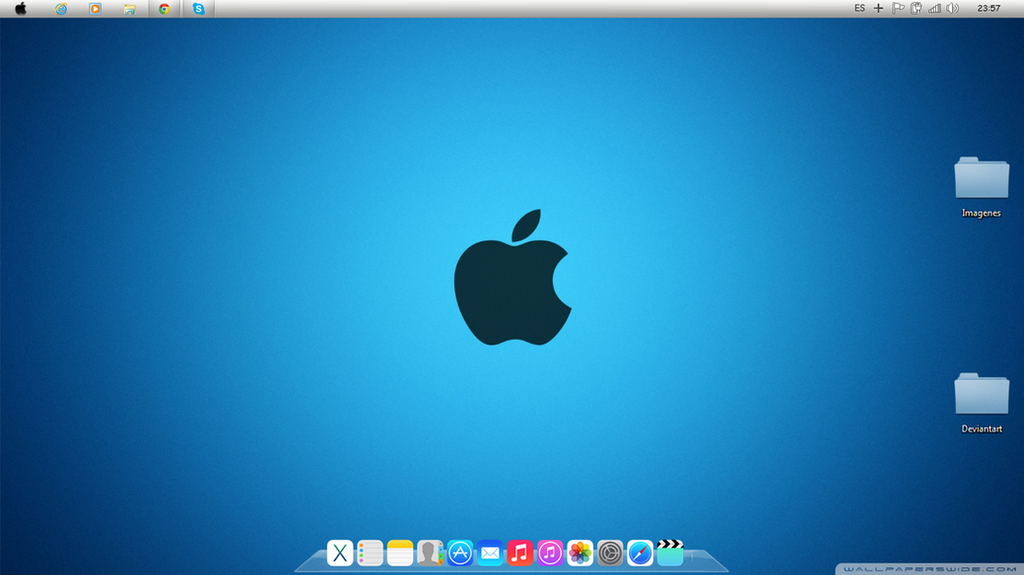Open the red Music icon in the dock

coord(520,553)
